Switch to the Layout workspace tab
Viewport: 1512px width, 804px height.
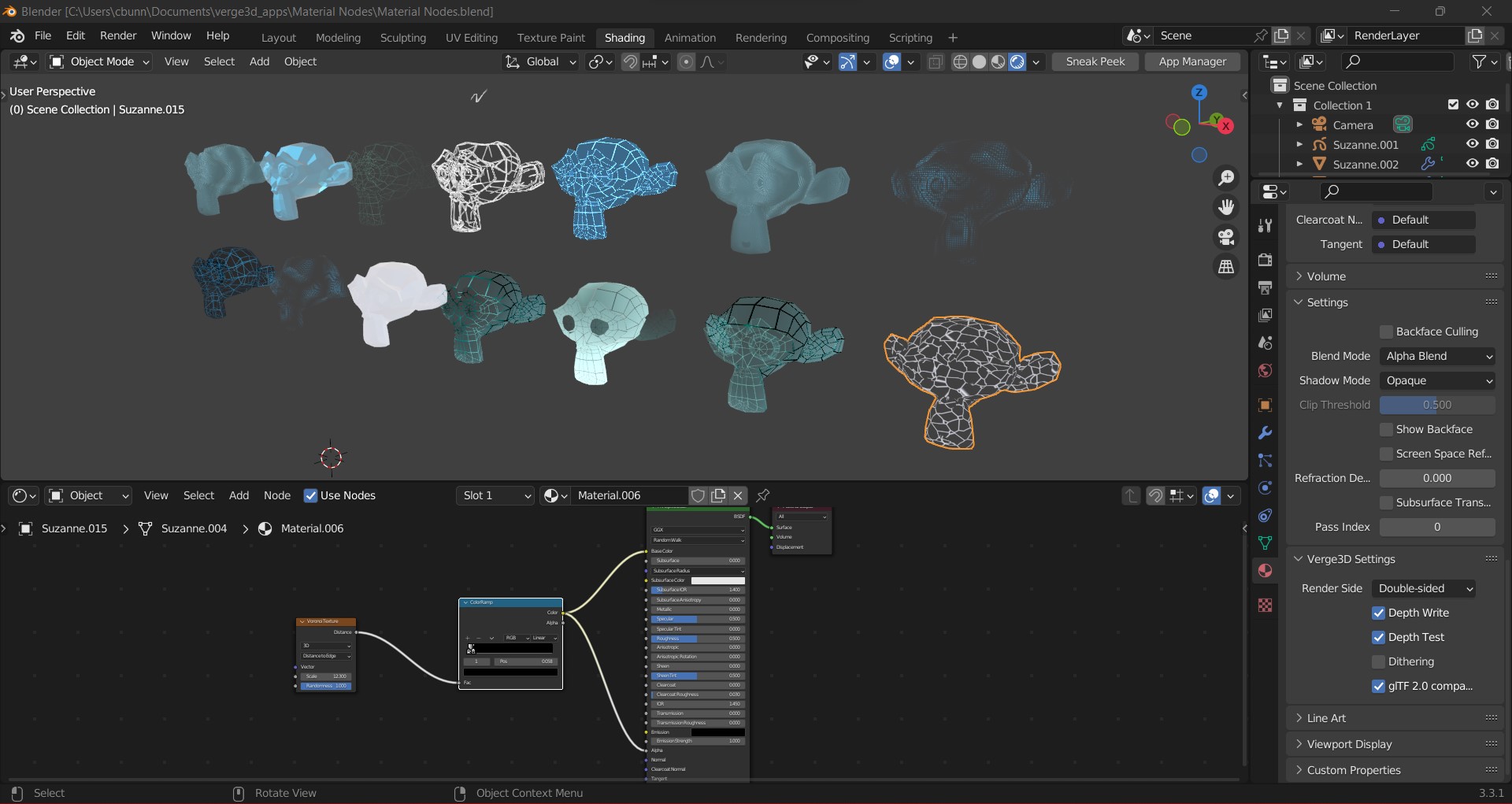pyautogui.click(x=279, y=38)
